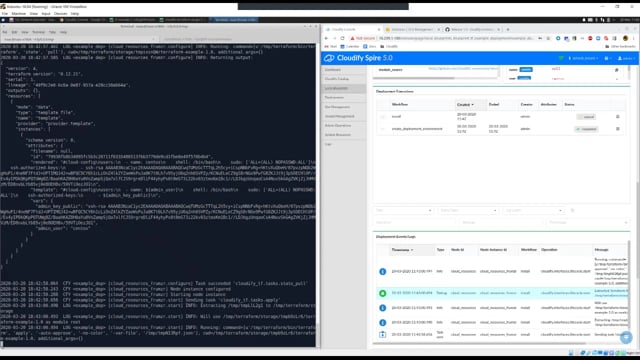Open the Machine menu in the VirtualBox menu bar
Viewport: 640px width, 360px height.
coord(18,13)
